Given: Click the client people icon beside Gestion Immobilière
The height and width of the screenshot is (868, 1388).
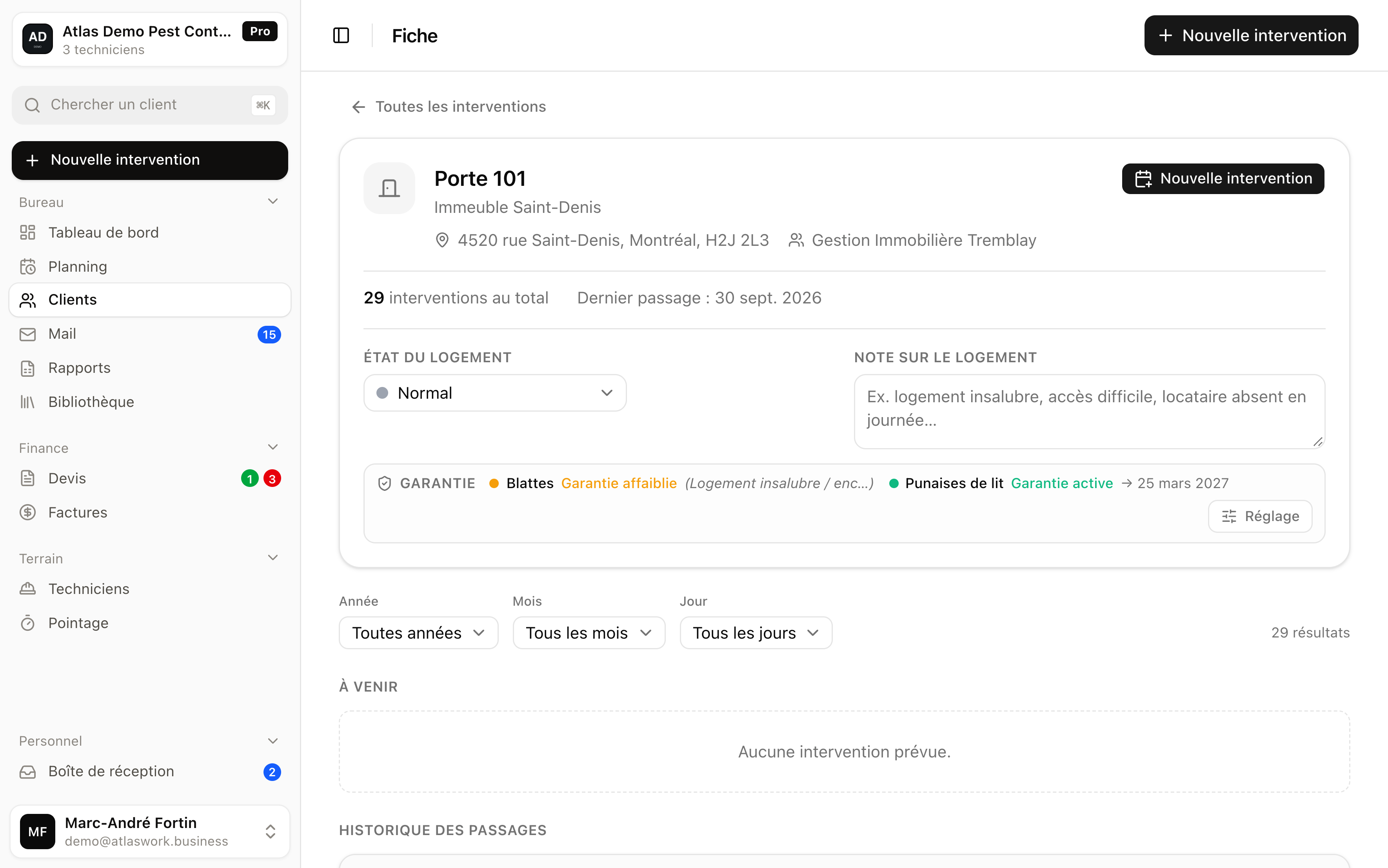Looking at the screenshot, I should point(796,240).
